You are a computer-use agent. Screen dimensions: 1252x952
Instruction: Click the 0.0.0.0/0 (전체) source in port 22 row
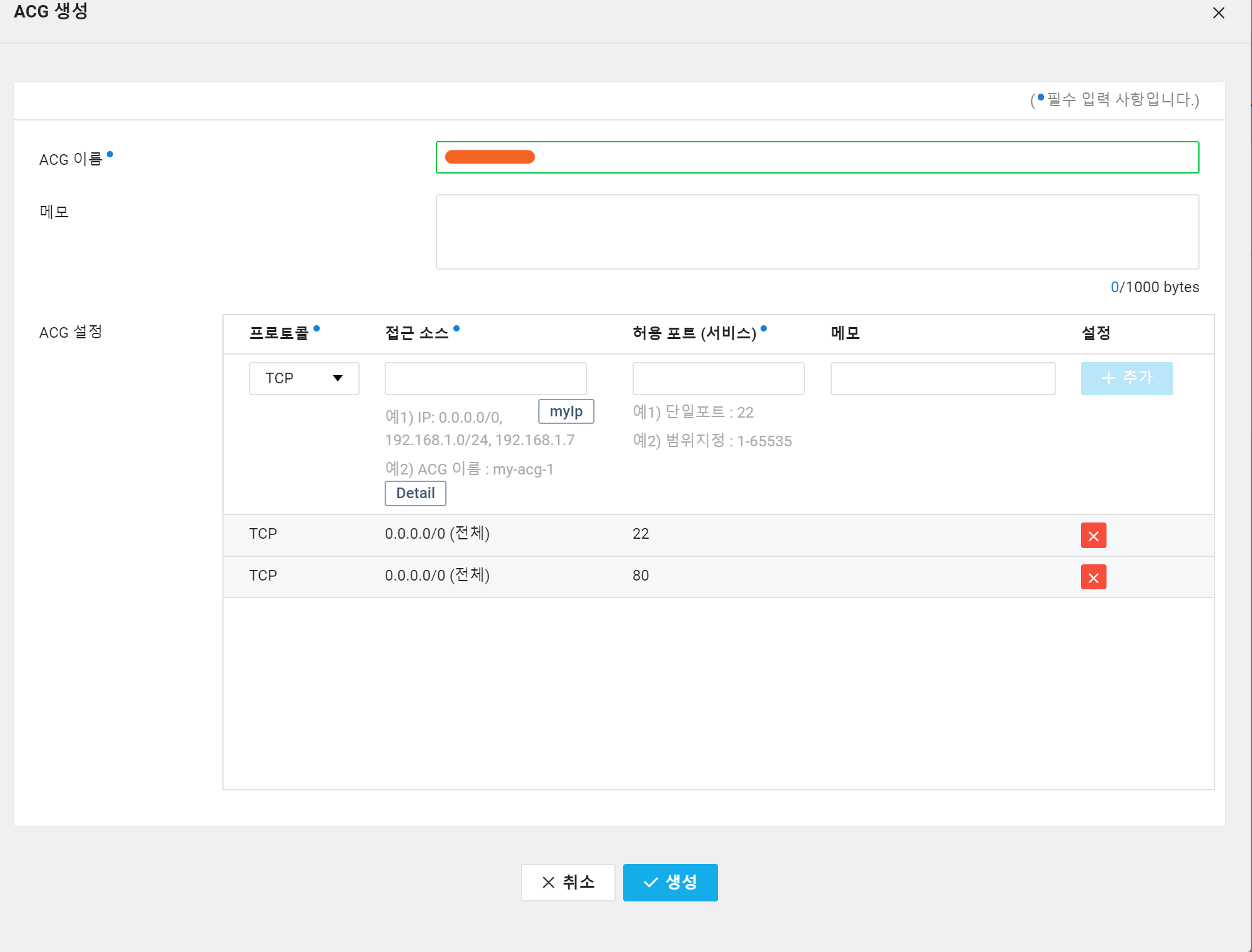(x=437, y=534)
